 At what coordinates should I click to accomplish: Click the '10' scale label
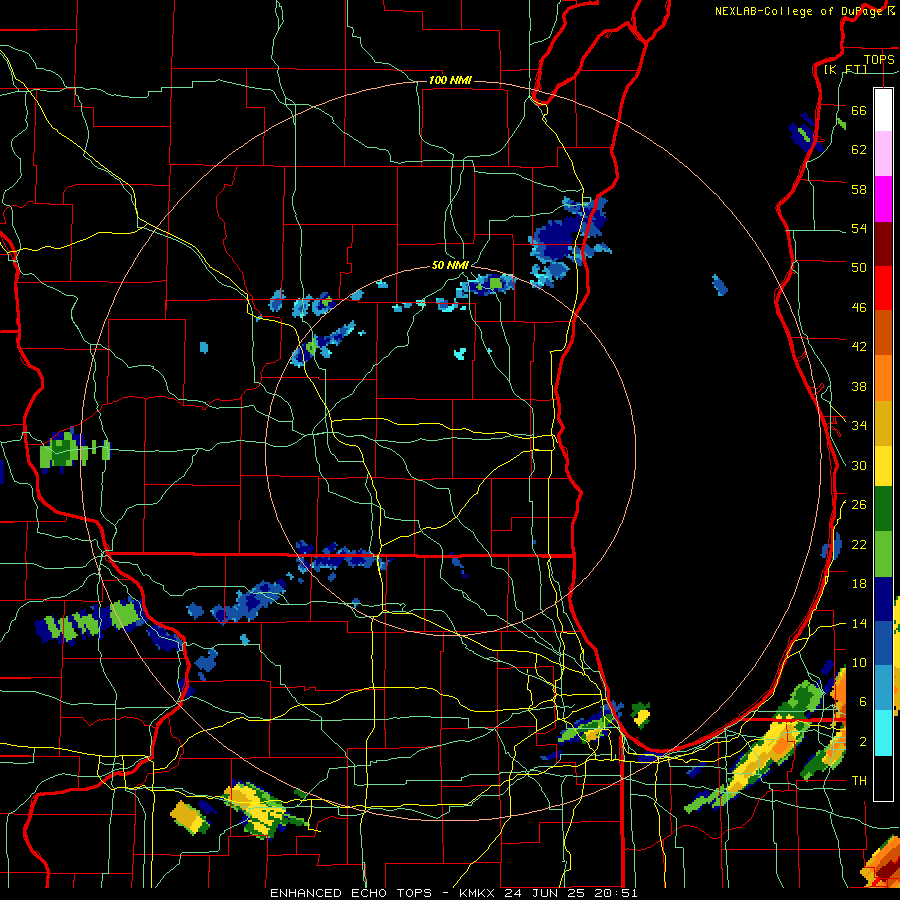[859, 663]
